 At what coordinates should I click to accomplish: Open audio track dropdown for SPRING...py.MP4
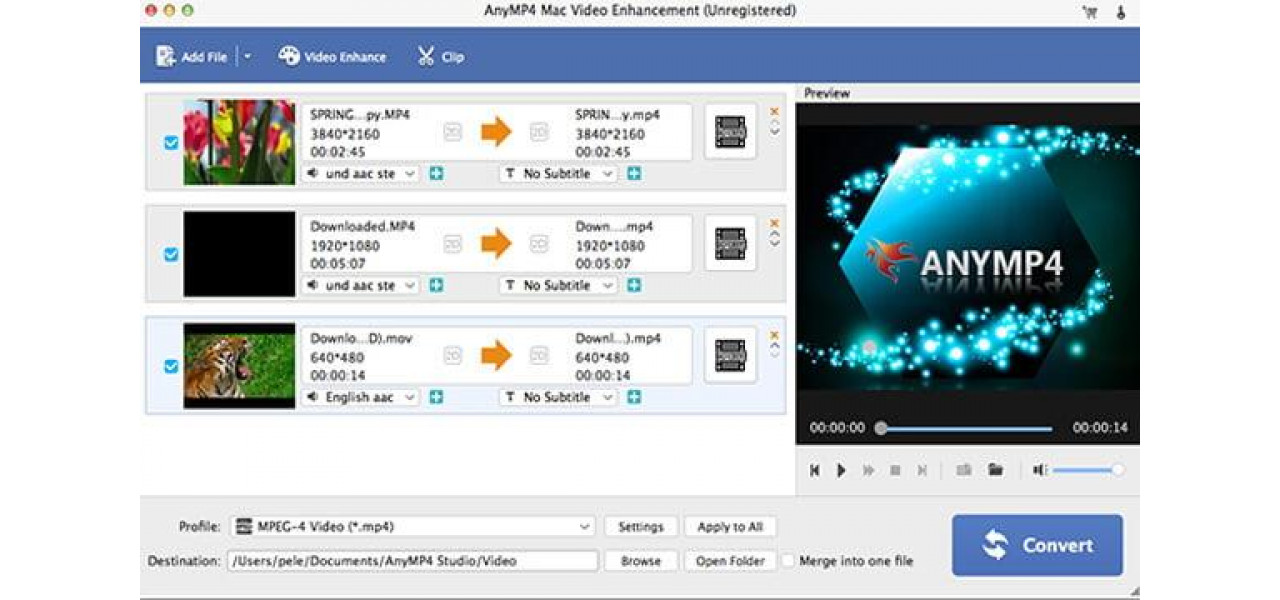[361, 174]
